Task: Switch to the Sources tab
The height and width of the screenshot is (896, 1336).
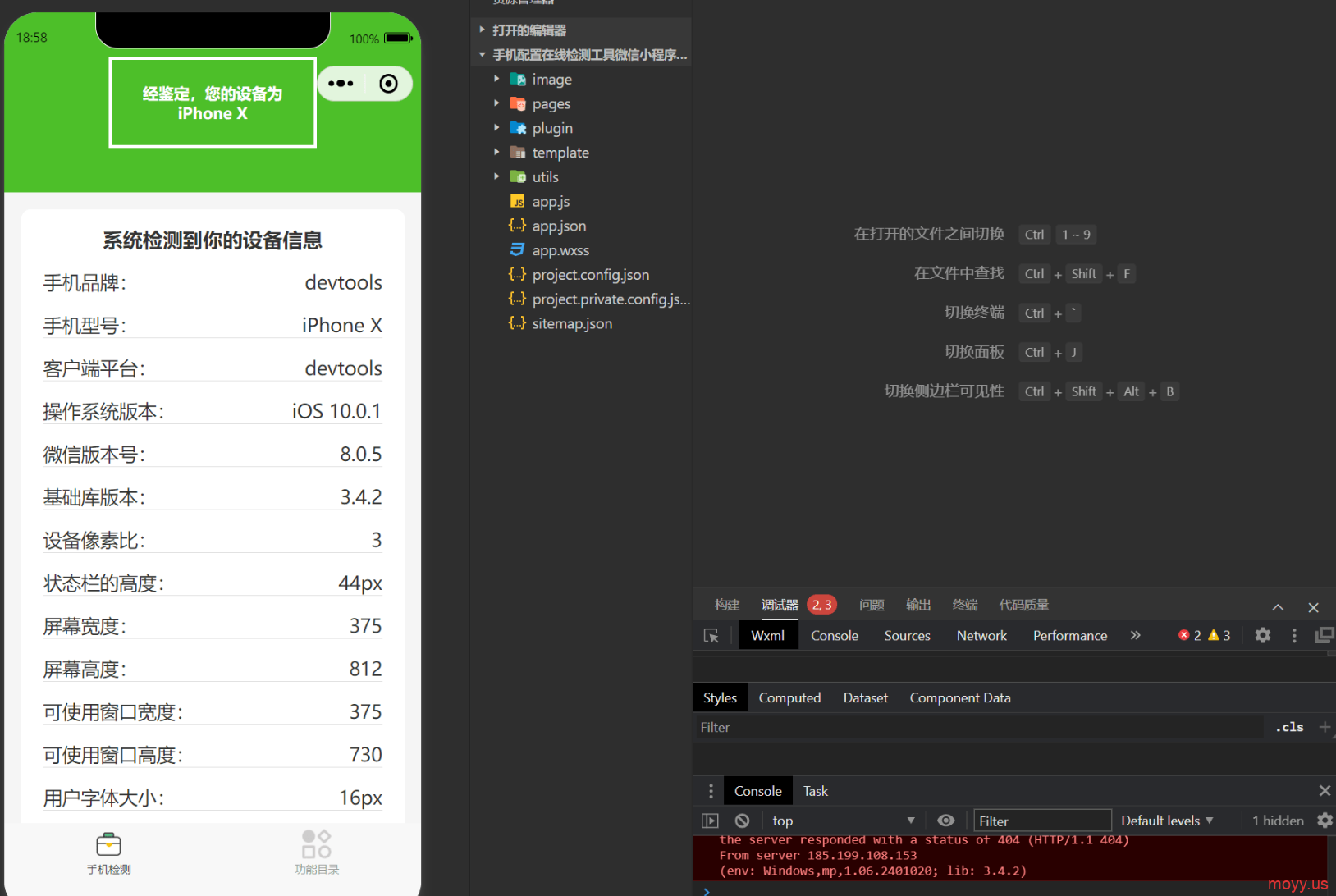Action: [x=907, y=636]
